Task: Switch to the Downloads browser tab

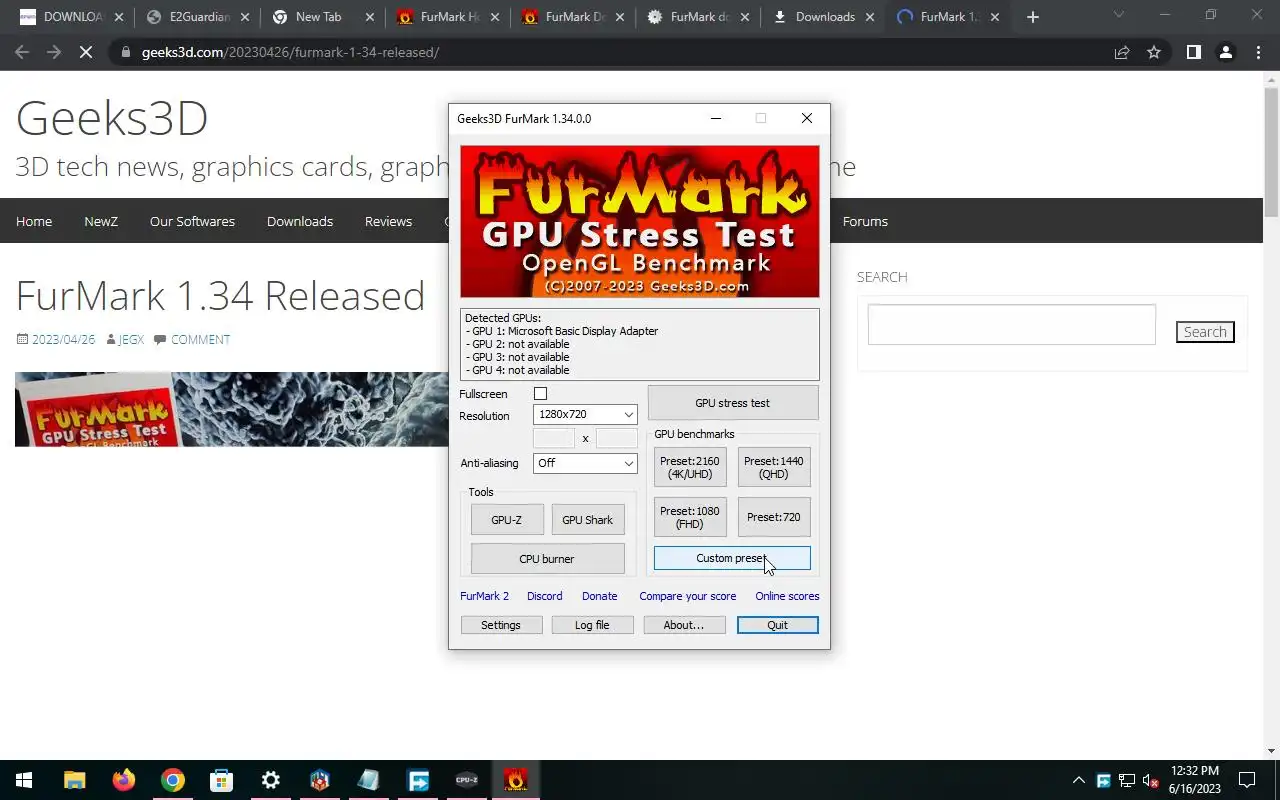Action: [x=825, y=17]
